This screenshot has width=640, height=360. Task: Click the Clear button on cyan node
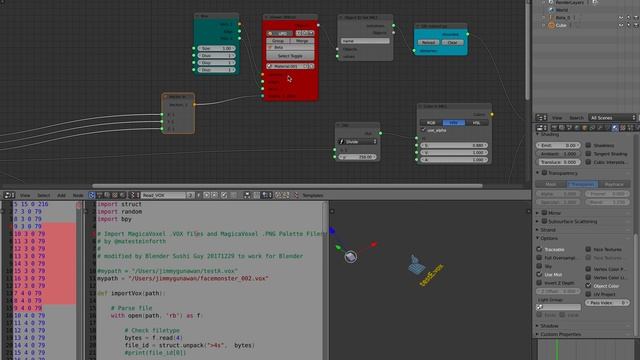[452, 42]
